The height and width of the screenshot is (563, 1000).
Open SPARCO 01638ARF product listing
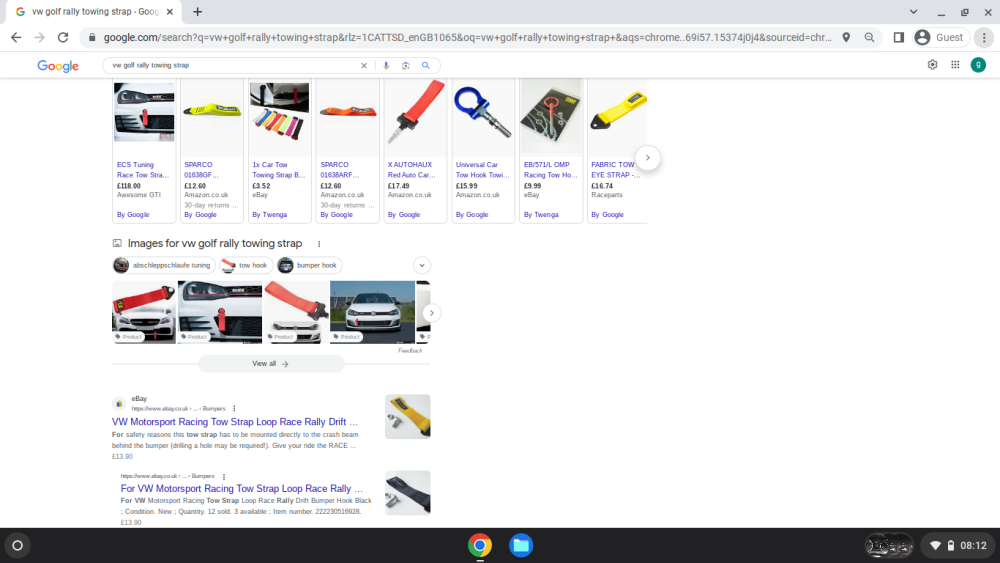pyautogui.click(x=340, y=170)
